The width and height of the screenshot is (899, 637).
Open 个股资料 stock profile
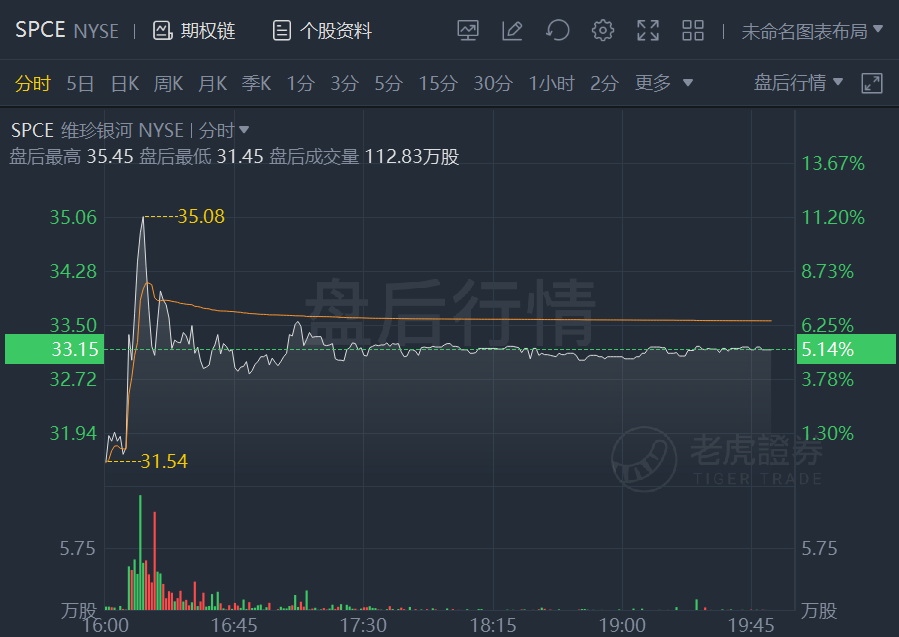(322, 31)
